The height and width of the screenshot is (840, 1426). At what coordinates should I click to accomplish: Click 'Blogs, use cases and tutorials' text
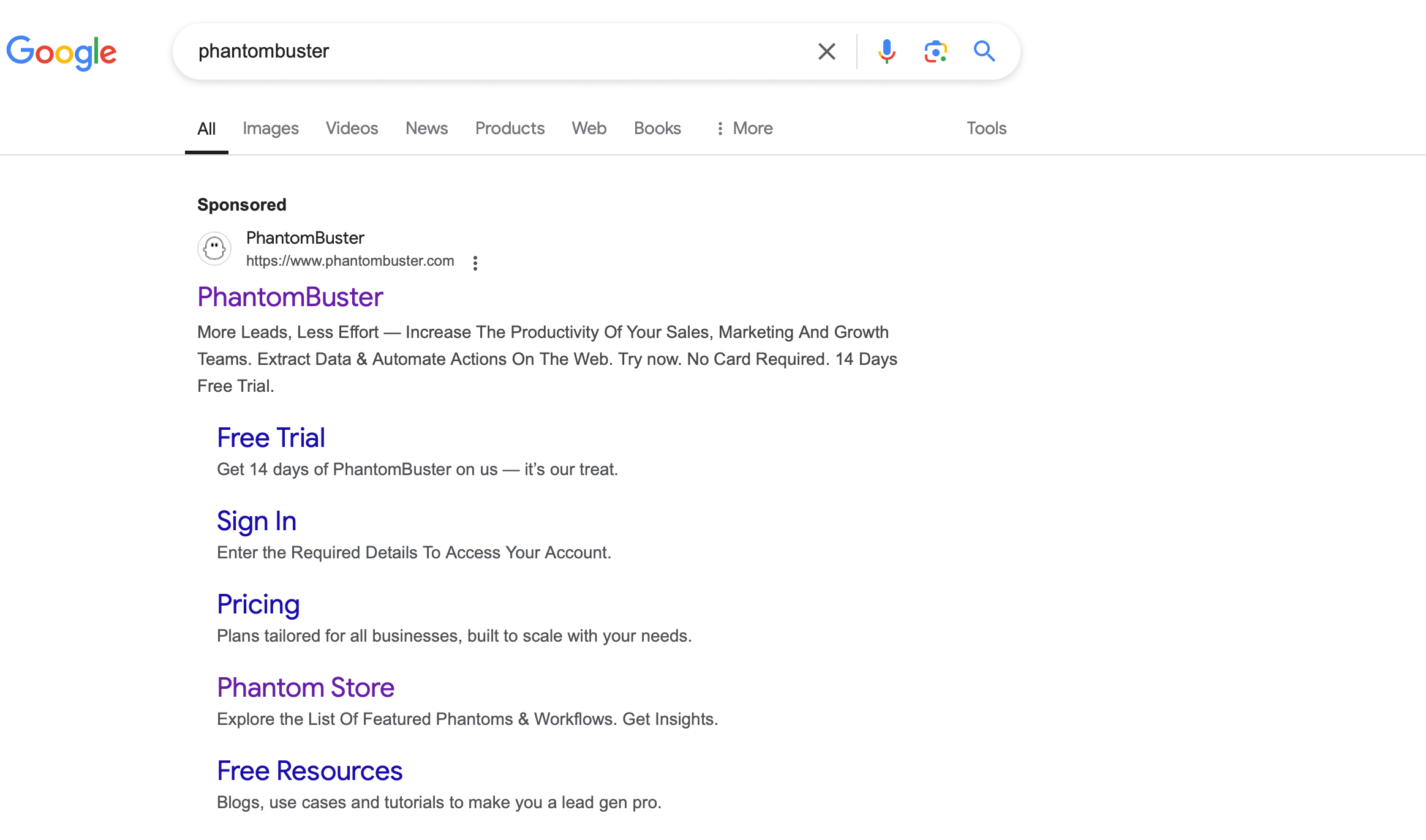(439, 802)
